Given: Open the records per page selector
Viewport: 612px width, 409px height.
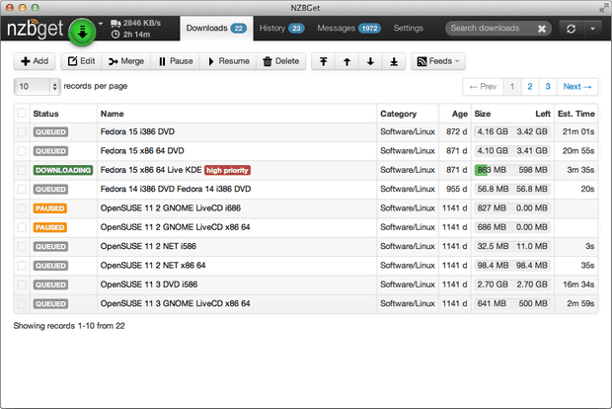Looking at the screenshot, I should [x=37, y=86].
